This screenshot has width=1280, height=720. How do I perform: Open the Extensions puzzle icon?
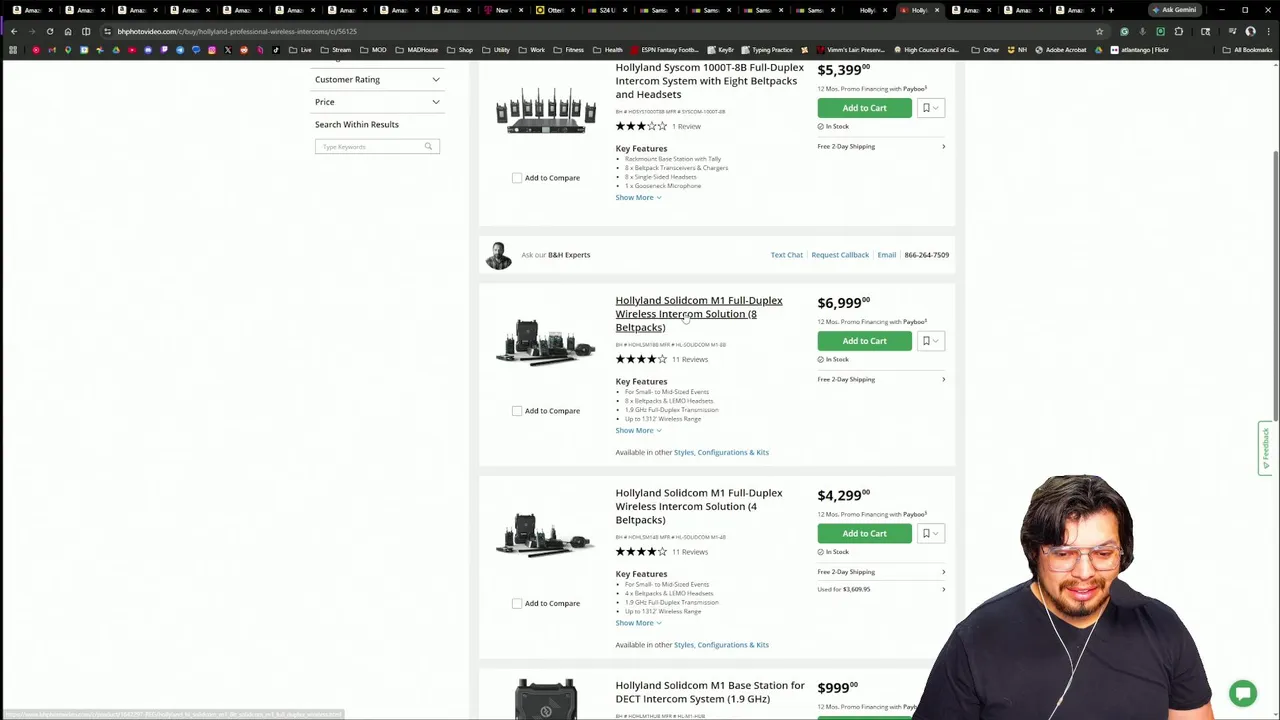(1178, 31)
